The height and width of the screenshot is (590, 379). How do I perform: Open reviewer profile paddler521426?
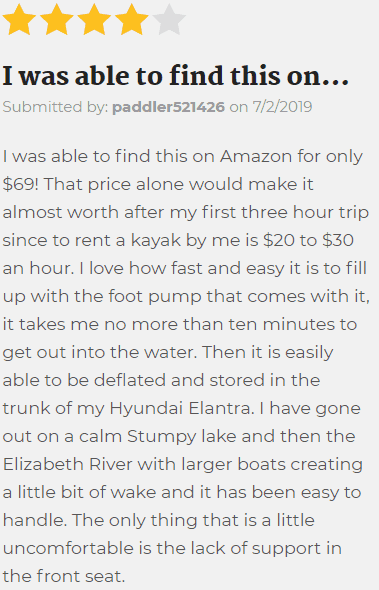[168, 107]
